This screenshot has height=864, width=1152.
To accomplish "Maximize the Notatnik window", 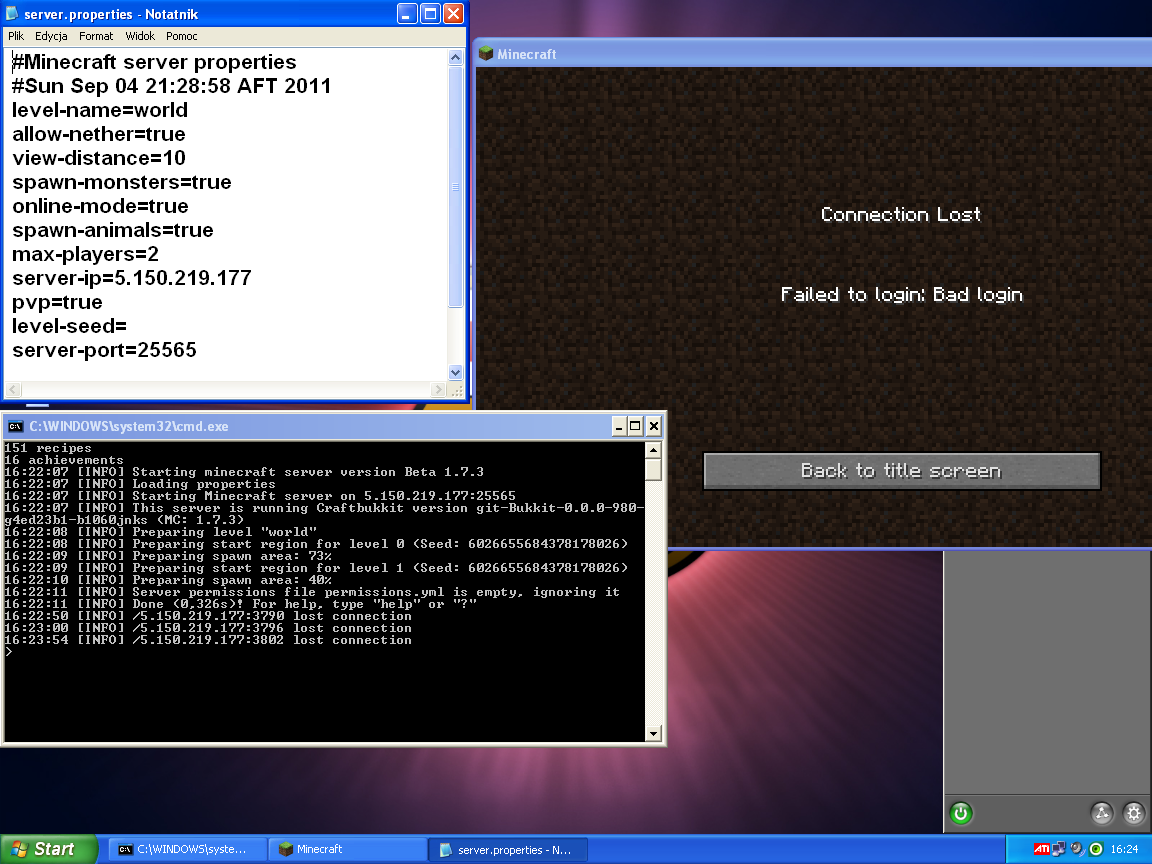I will (x=431, y=13).
